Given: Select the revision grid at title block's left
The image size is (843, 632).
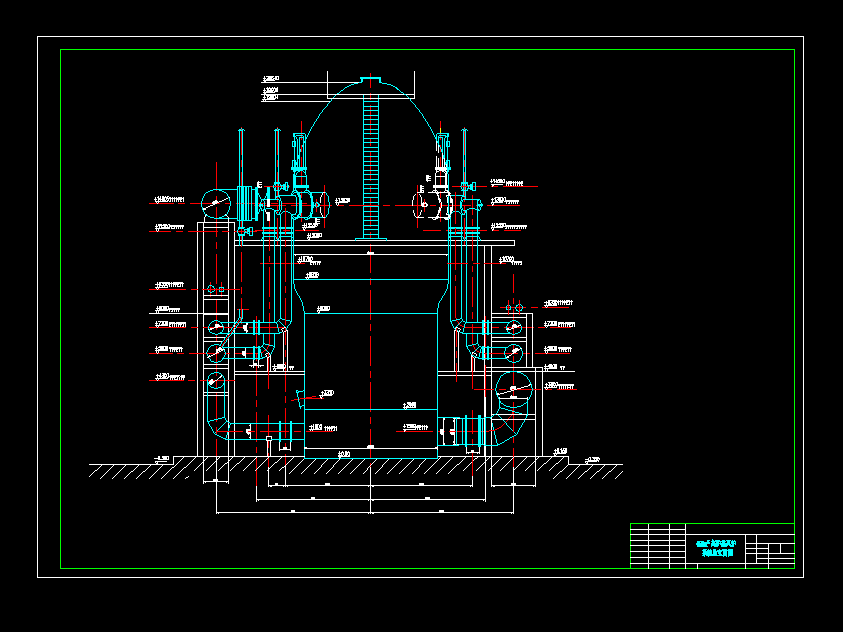Looking at the screenshot, I should pos(657,546).
